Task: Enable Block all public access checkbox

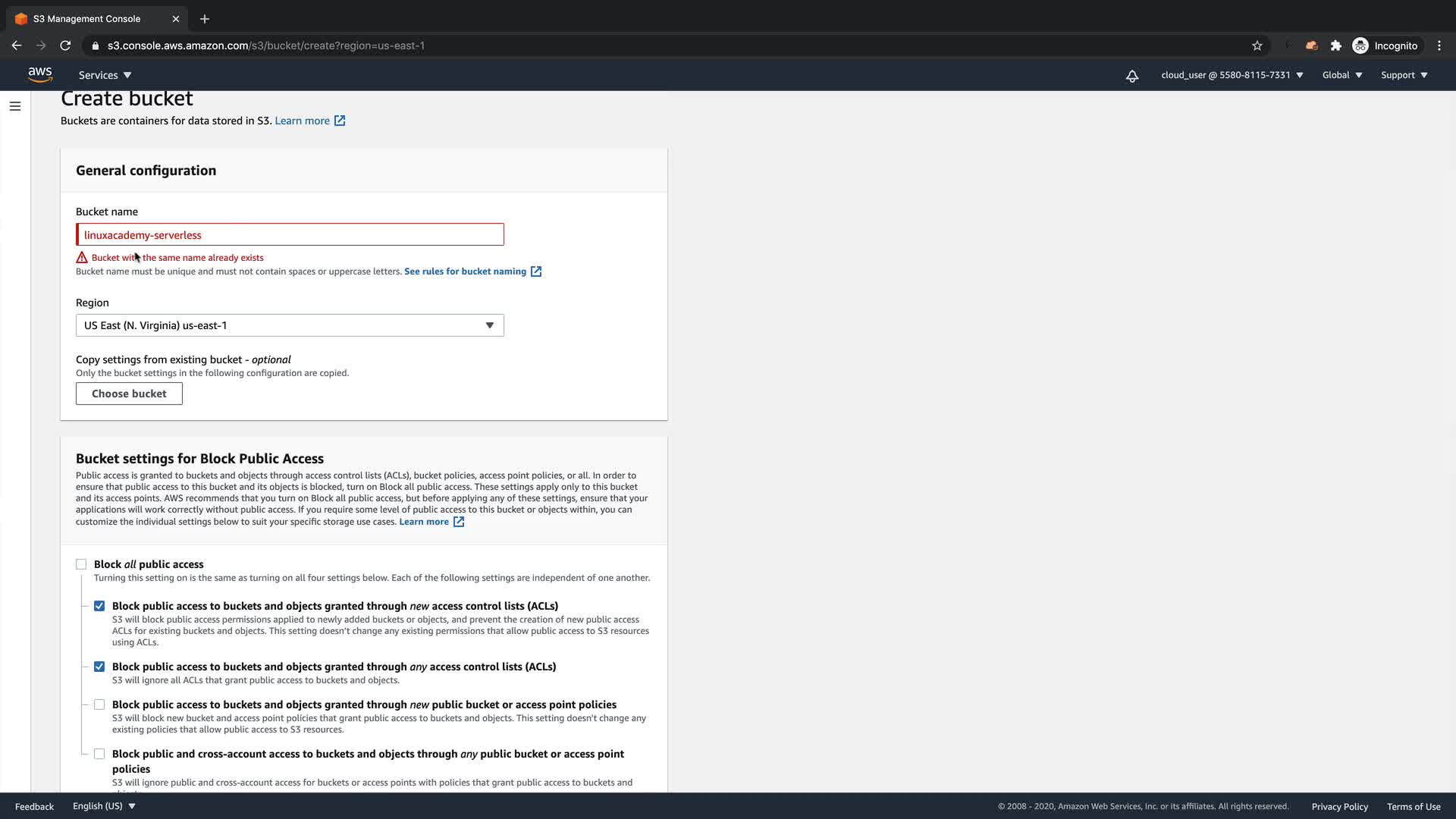Action: 81,564
